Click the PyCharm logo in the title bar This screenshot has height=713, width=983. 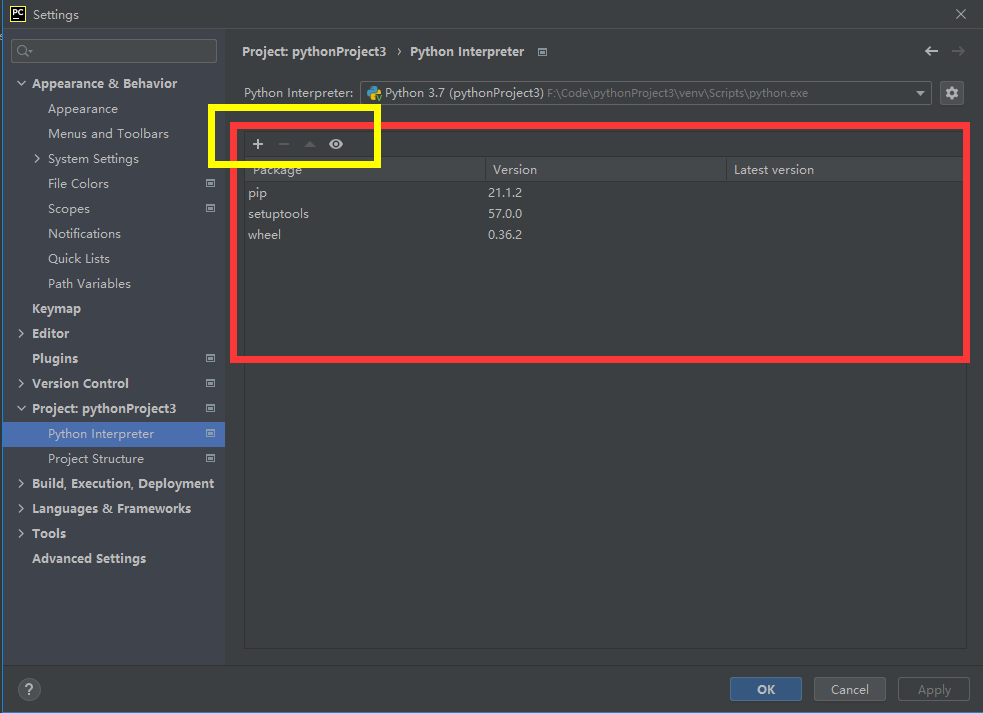[x=18, y=14]
